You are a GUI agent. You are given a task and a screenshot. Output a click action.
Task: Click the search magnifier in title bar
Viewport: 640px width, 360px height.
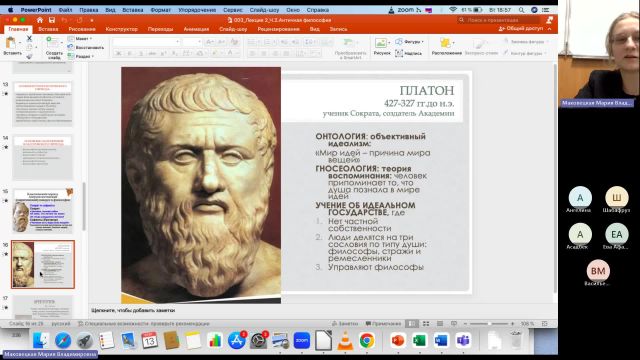pos(462,20)
